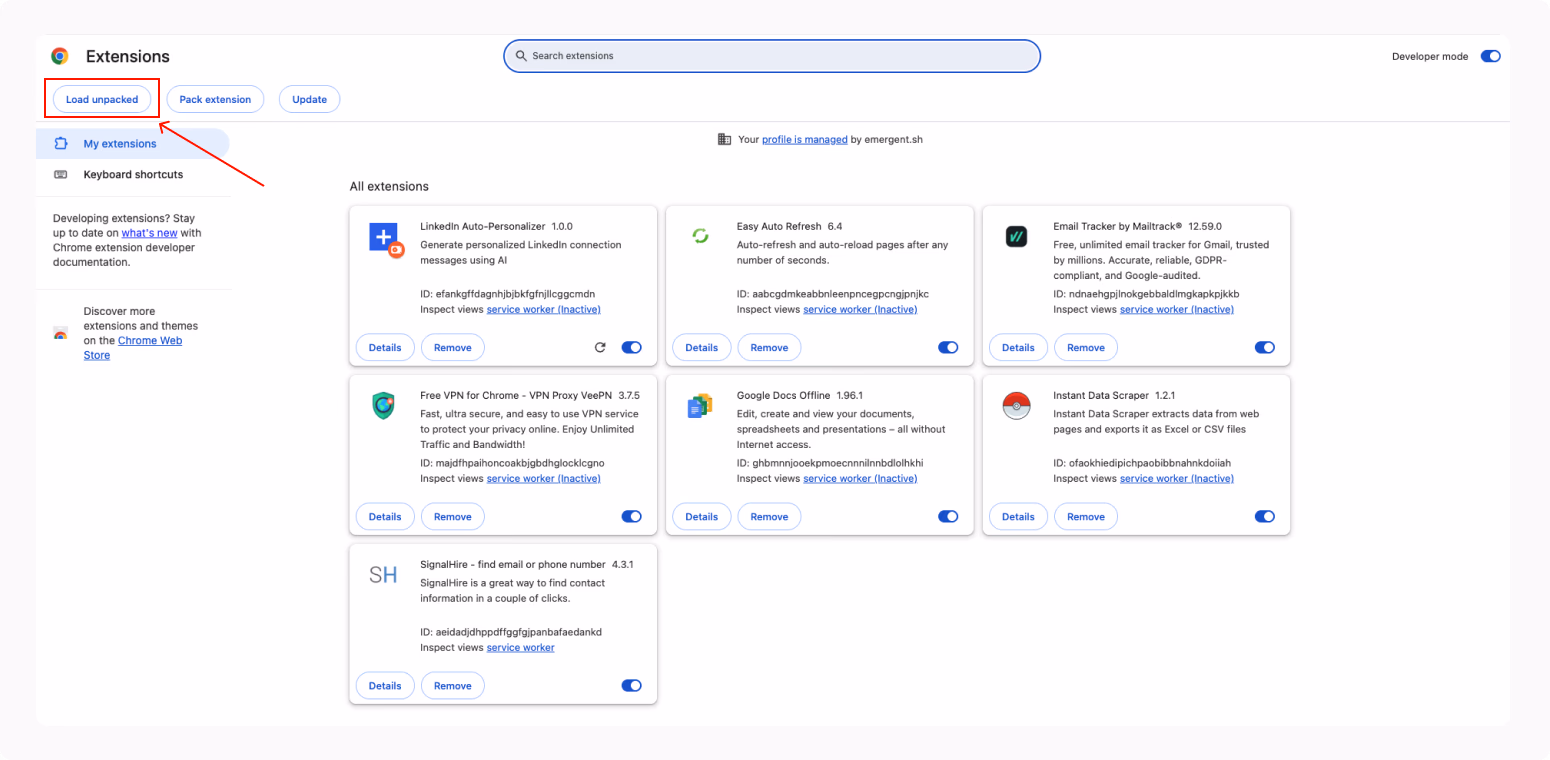Inspect LinkedIn Auto-Personalizer service worker

pyautogui.click(x=544, y=309)
